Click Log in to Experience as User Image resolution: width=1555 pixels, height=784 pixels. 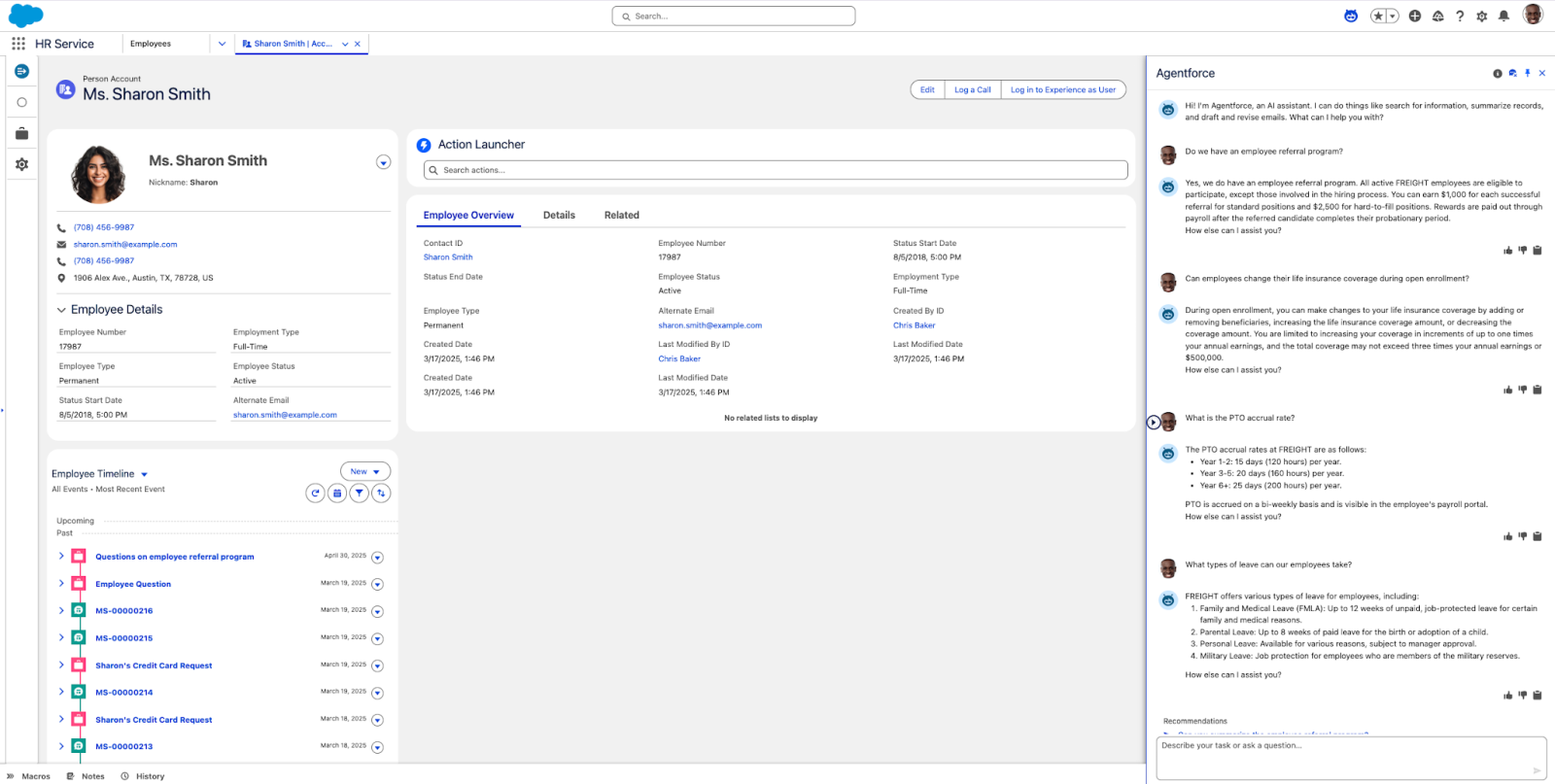coord(1063,89)
